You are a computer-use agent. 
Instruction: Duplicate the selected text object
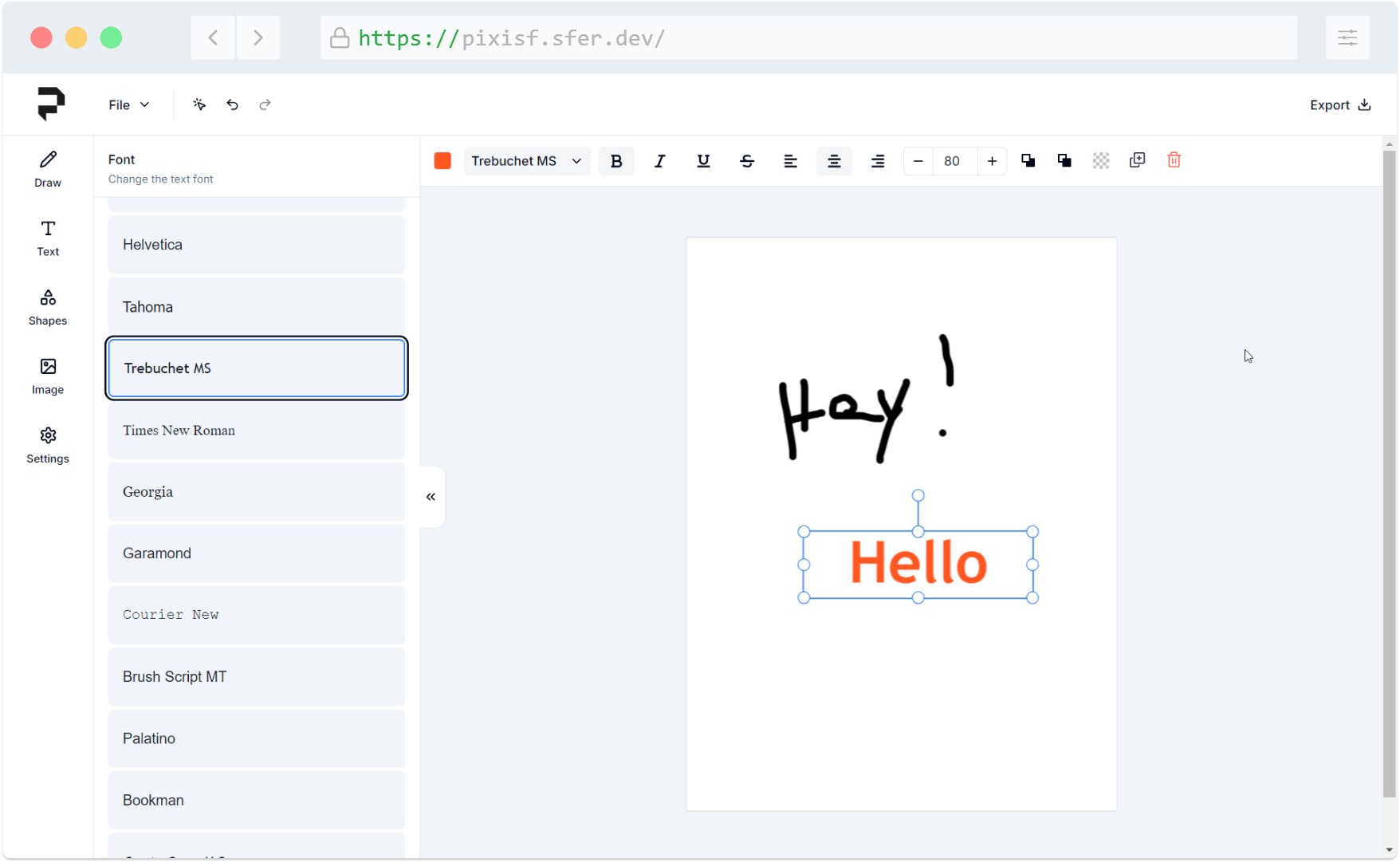coord(1138,160)
